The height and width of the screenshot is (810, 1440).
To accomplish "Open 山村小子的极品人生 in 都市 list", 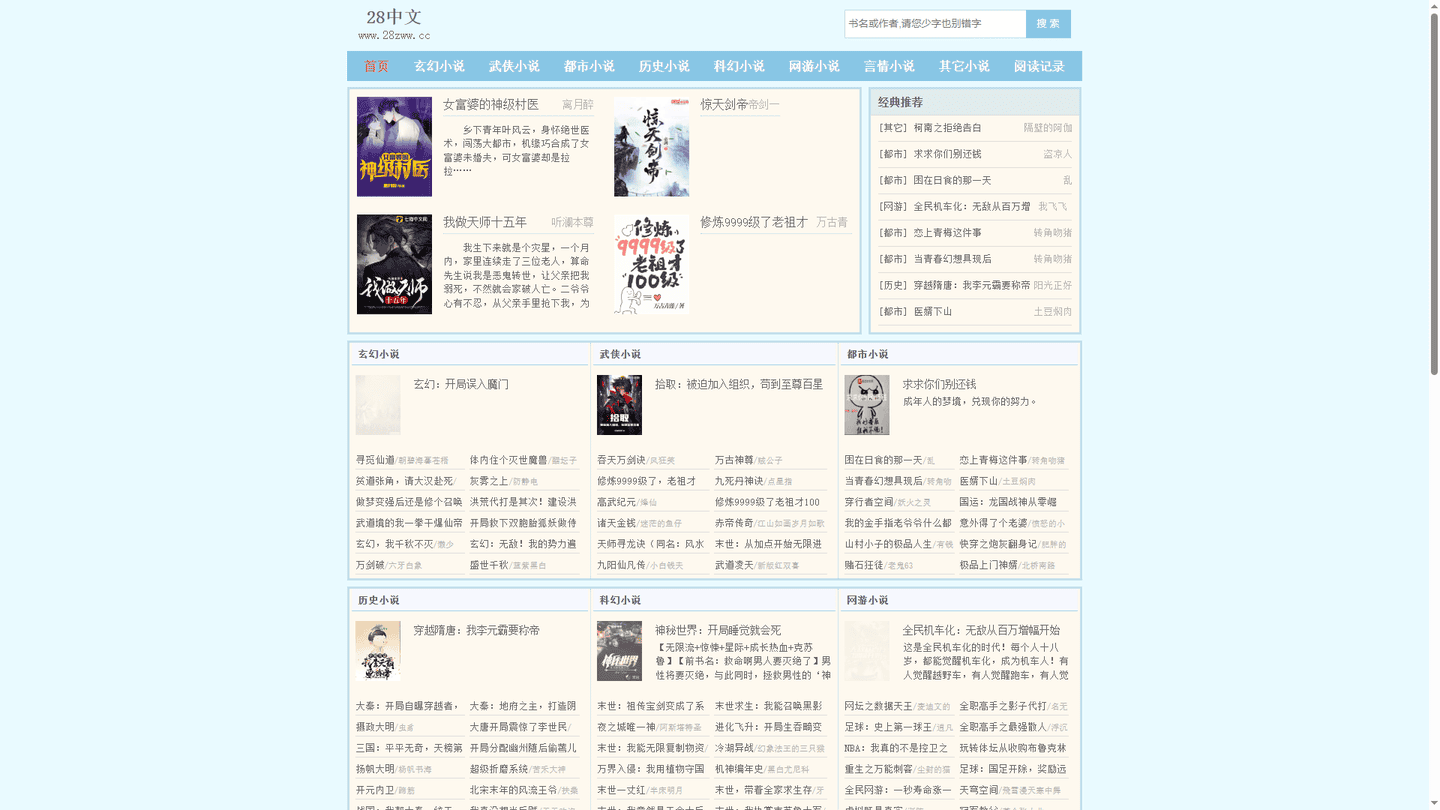I will (x=888, y=544).
